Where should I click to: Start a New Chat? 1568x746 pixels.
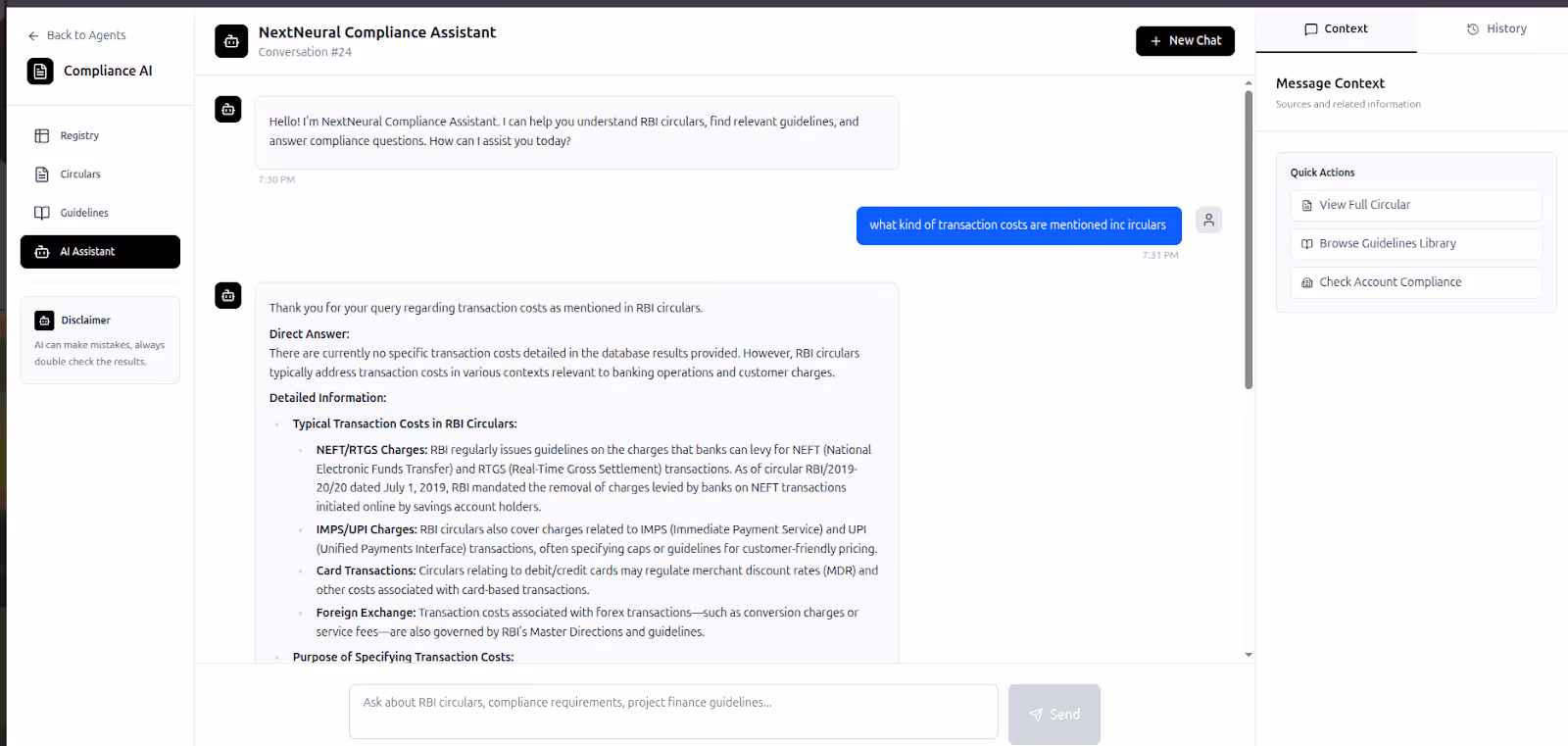[1185, 41]
